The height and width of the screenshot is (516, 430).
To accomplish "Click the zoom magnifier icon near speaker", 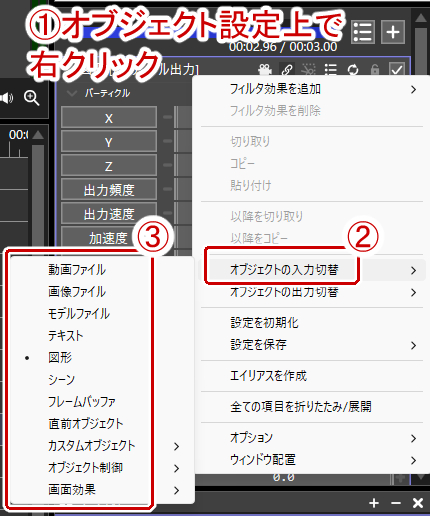I will coord(31,98).
